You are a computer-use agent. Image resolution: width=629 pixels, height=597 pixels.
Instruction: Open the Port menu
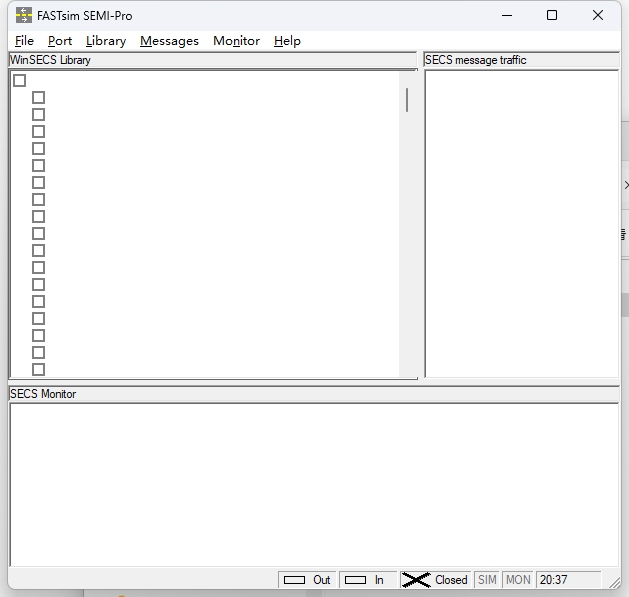pyautogui.click(x=60, y=41)
